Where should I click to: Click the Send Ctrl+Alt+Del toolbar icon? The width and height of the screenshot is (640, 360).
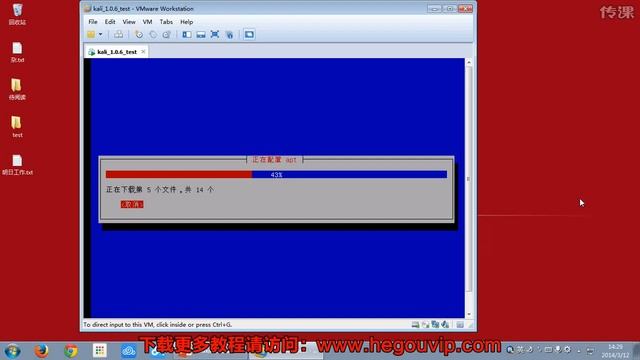(x=118, y=35)
